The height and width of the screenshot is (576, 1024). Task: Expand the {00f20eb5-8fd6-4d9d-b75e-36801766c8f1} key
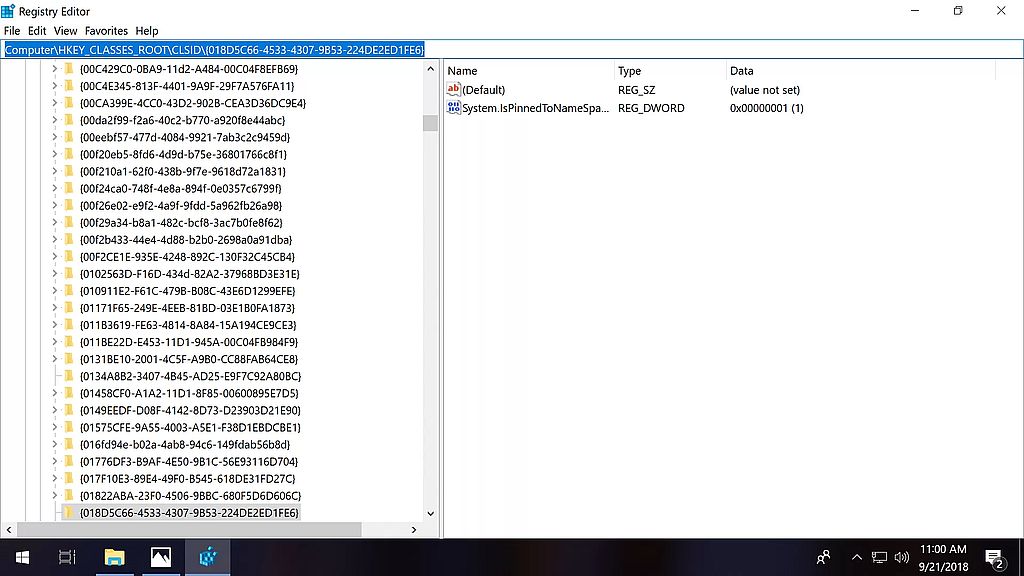point(55,154)
